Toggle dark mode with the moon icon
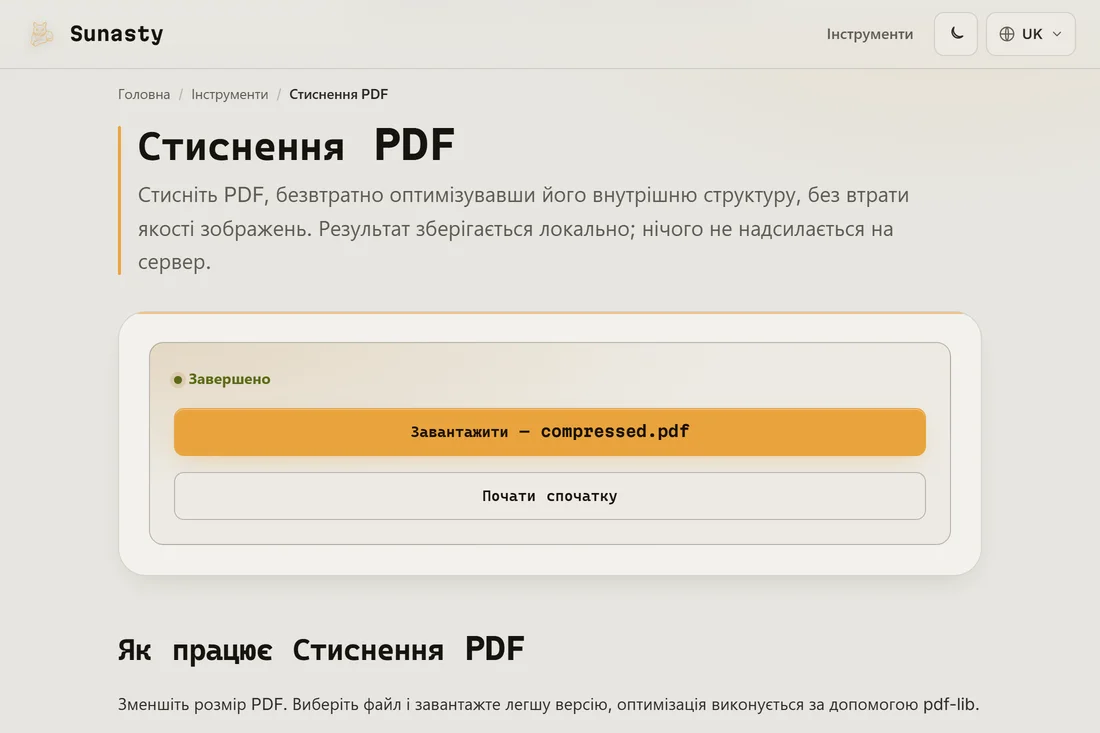 (955, 34)
